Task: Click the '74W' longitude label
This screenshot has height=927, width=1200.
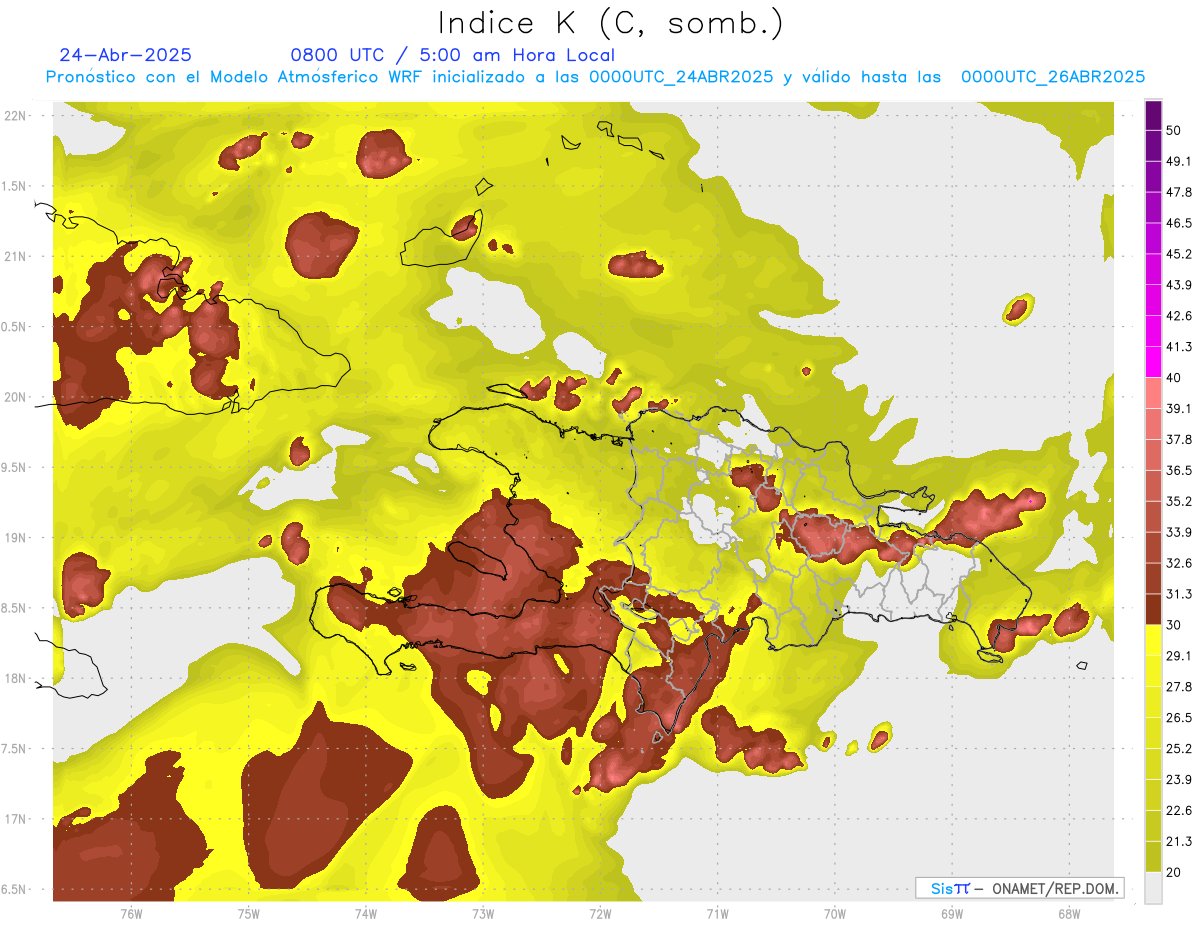Action: [x=366, y=914]
